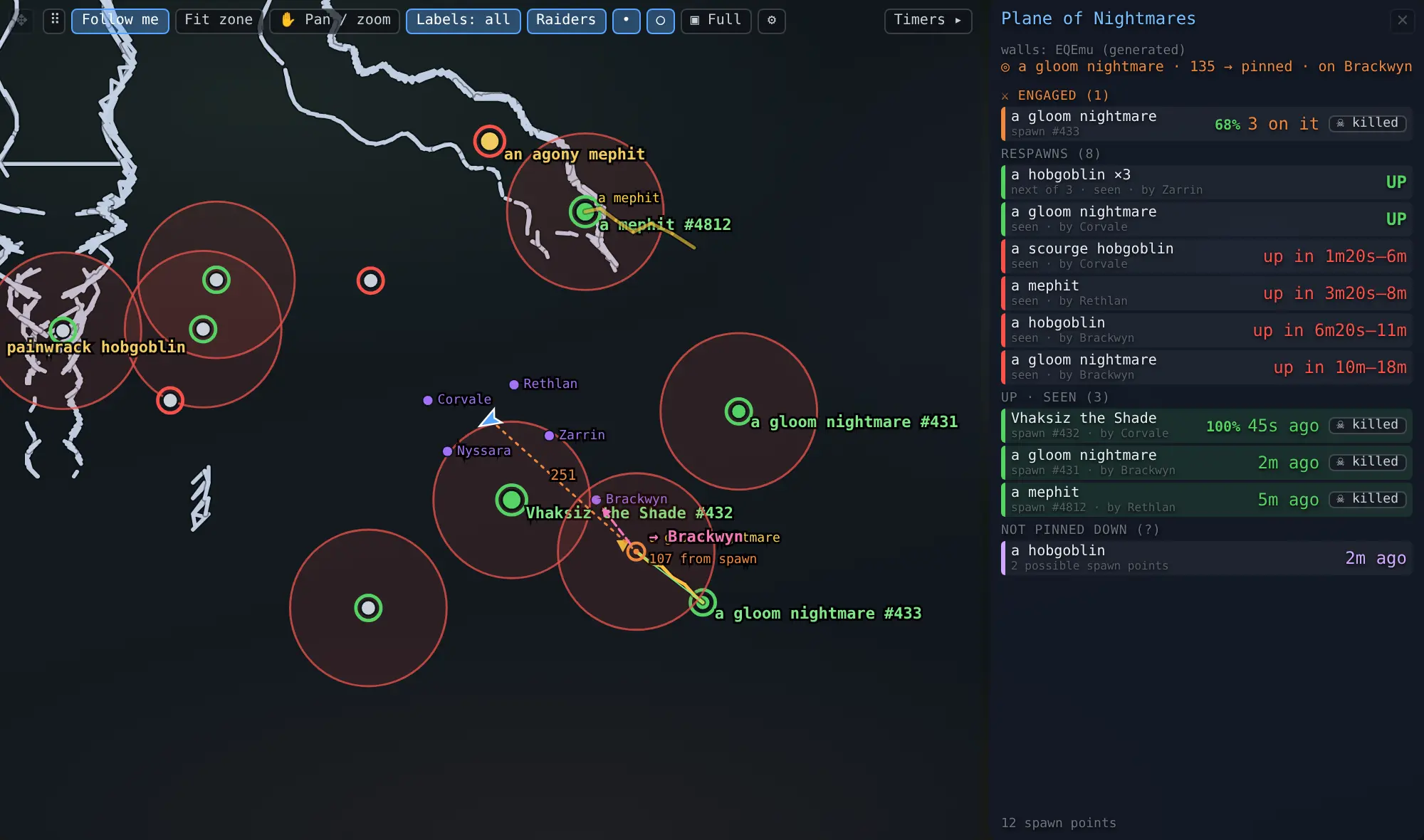Toggle the hollow circle marker button
The width and height of the screenshot is (1424, 840).
[x=660, y=20]
